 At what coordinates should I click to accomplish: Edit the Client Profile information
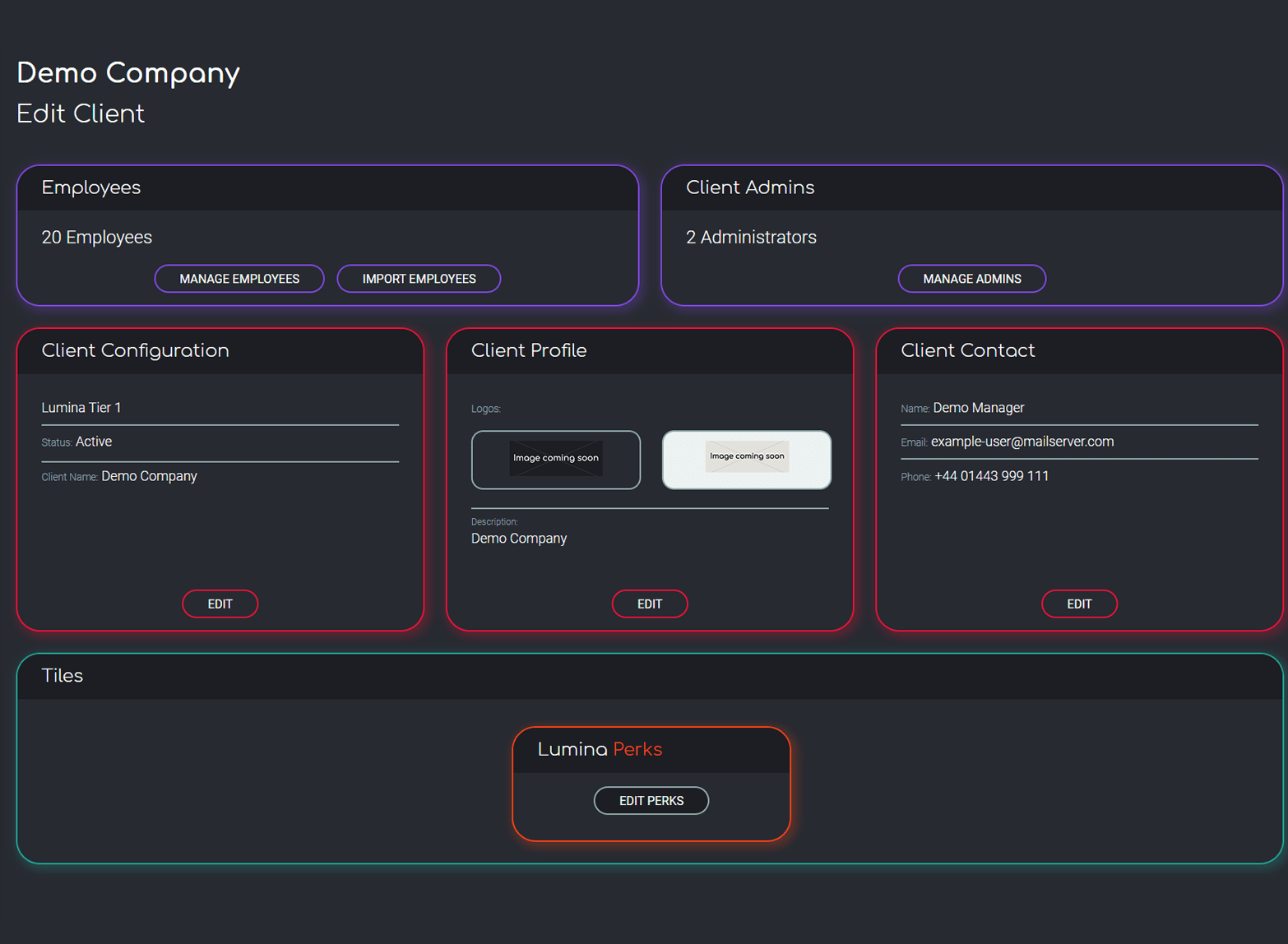650,604
